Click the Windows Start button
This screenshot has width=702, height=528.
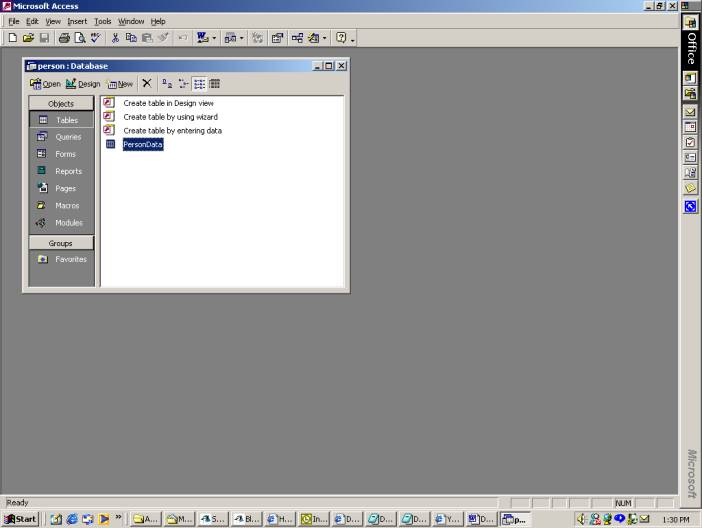(21, 519)
